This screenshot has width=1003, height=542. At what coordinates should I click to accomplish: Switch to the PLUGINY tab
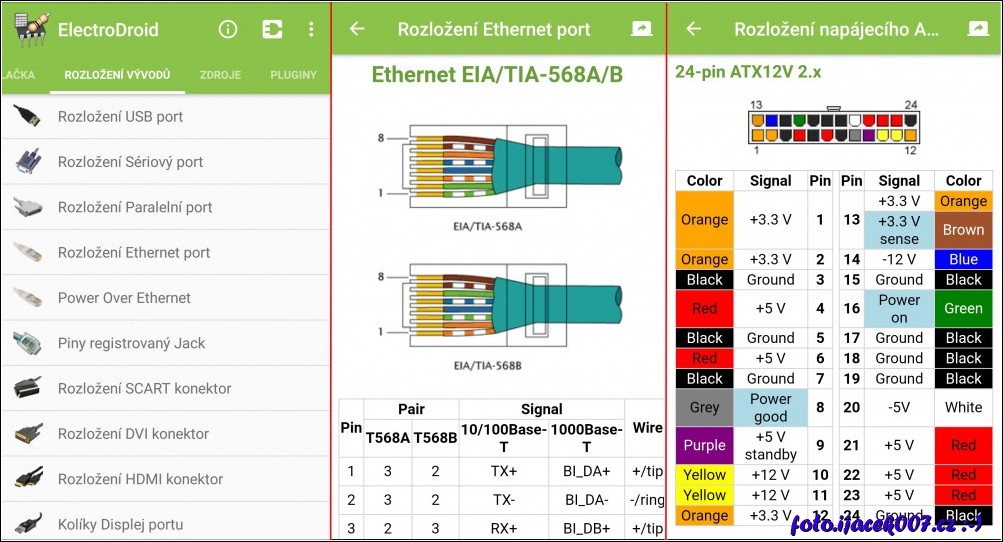pyautogui.click(x=293, y=75)
